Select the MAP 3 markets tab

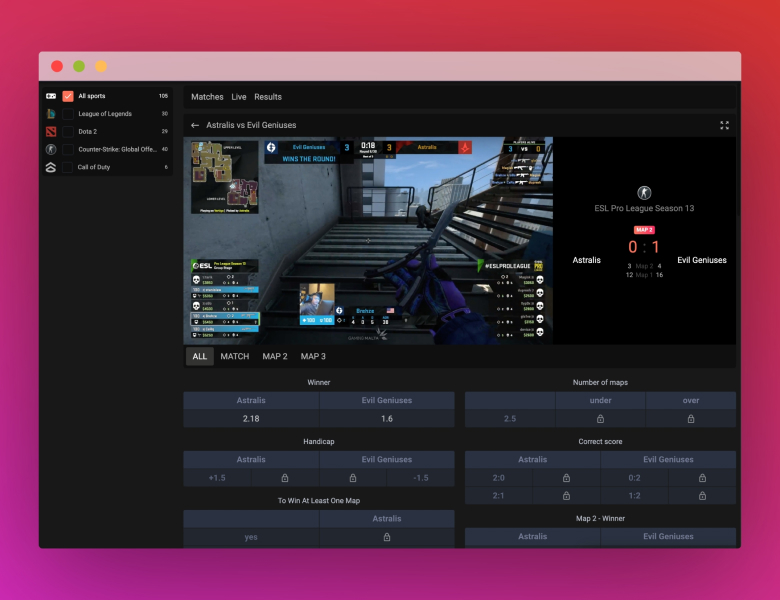313,357
